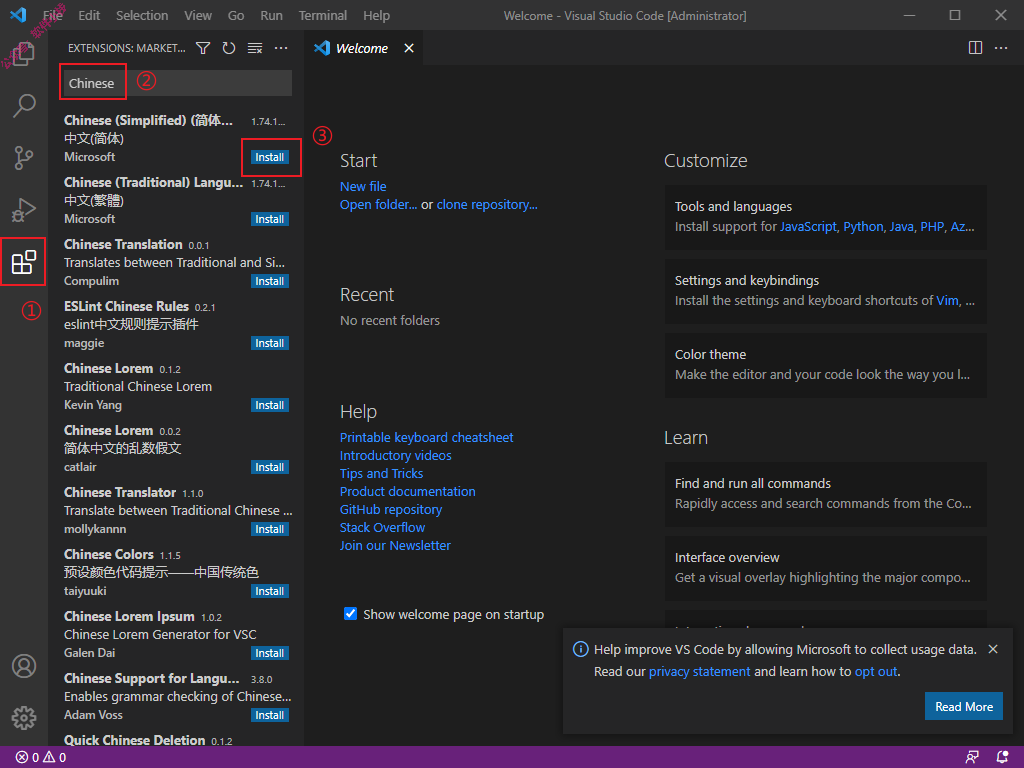Close the Welcome tab

(409, 48)
